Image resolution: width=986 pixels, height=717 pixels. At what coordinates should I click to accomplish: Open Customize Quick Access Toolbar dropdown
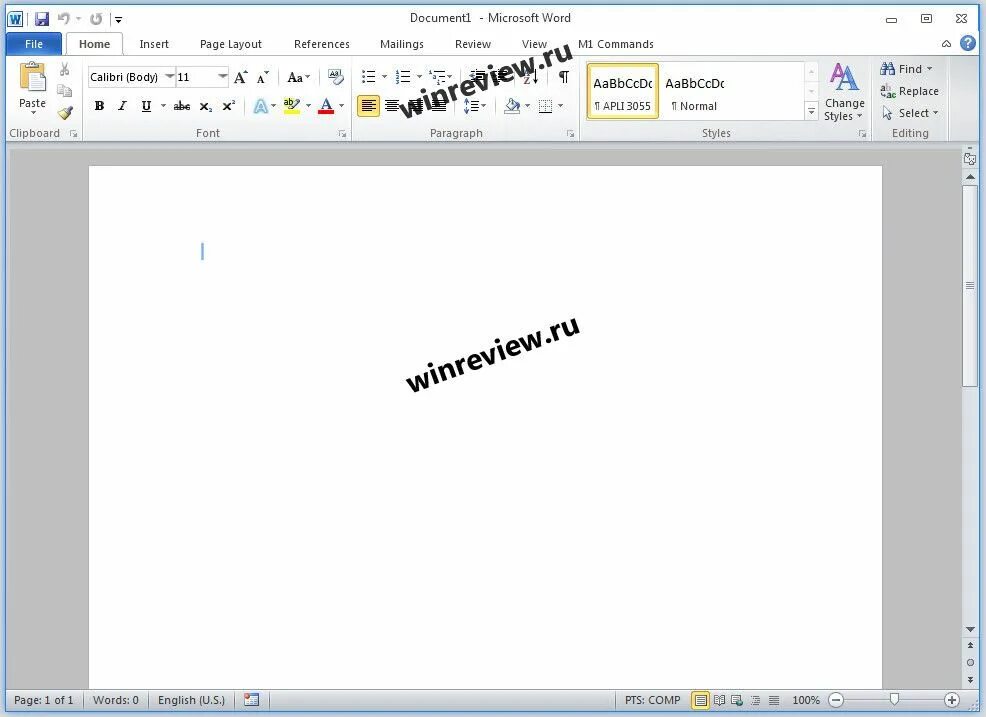(118, 19)
